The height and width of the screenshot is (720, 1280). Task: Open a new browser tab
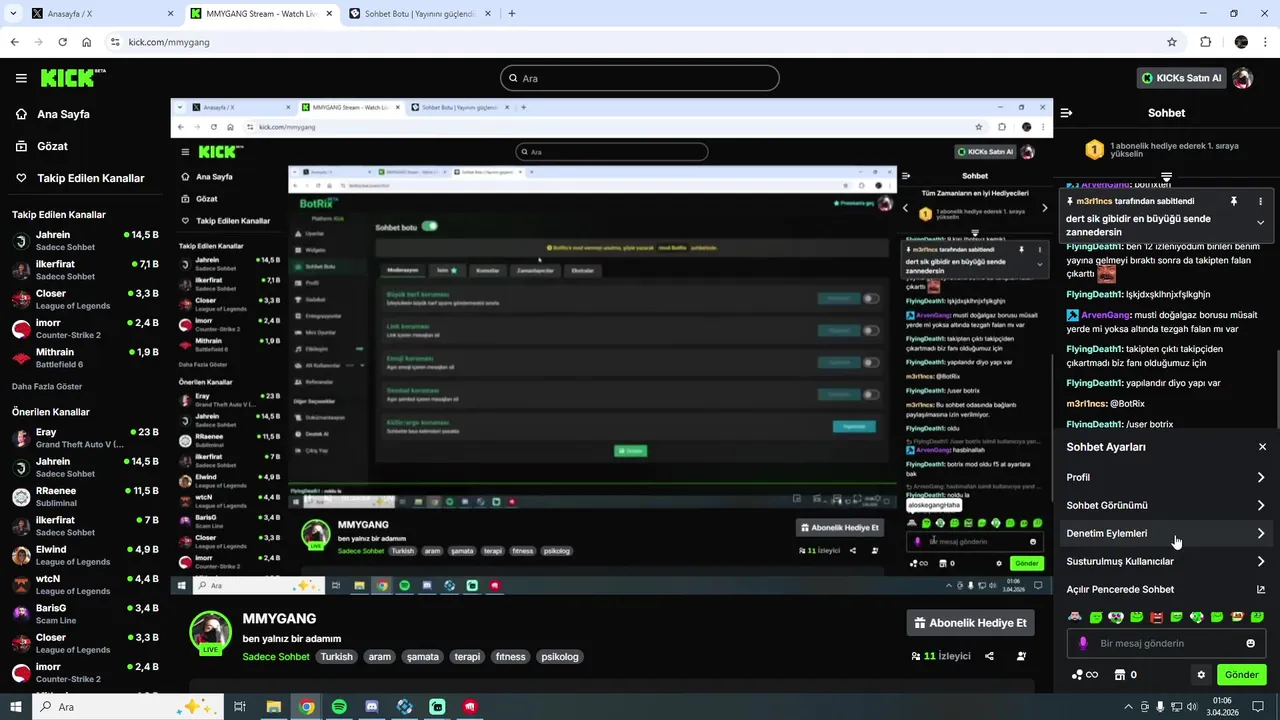click(512, 14)
